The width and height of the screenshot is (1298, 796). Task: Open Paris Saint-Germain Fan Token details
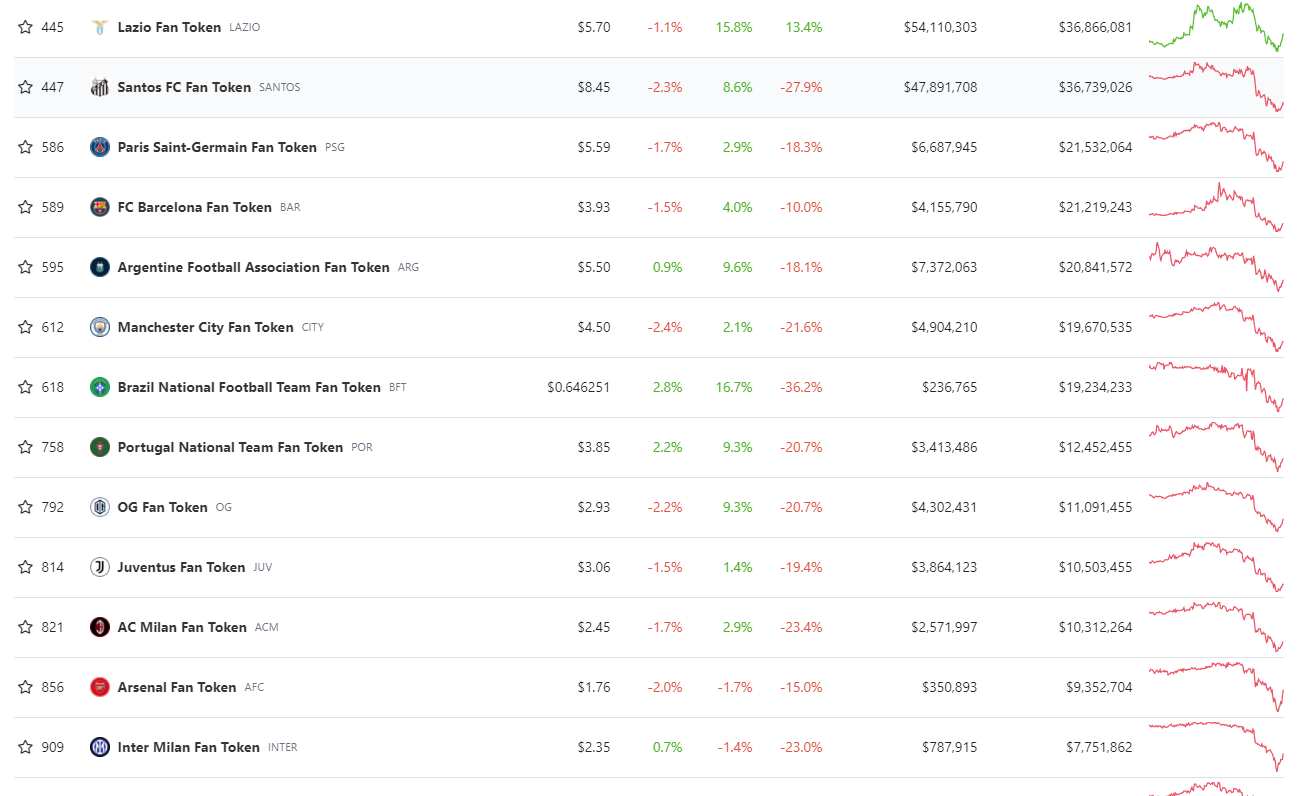click(217, 147)
